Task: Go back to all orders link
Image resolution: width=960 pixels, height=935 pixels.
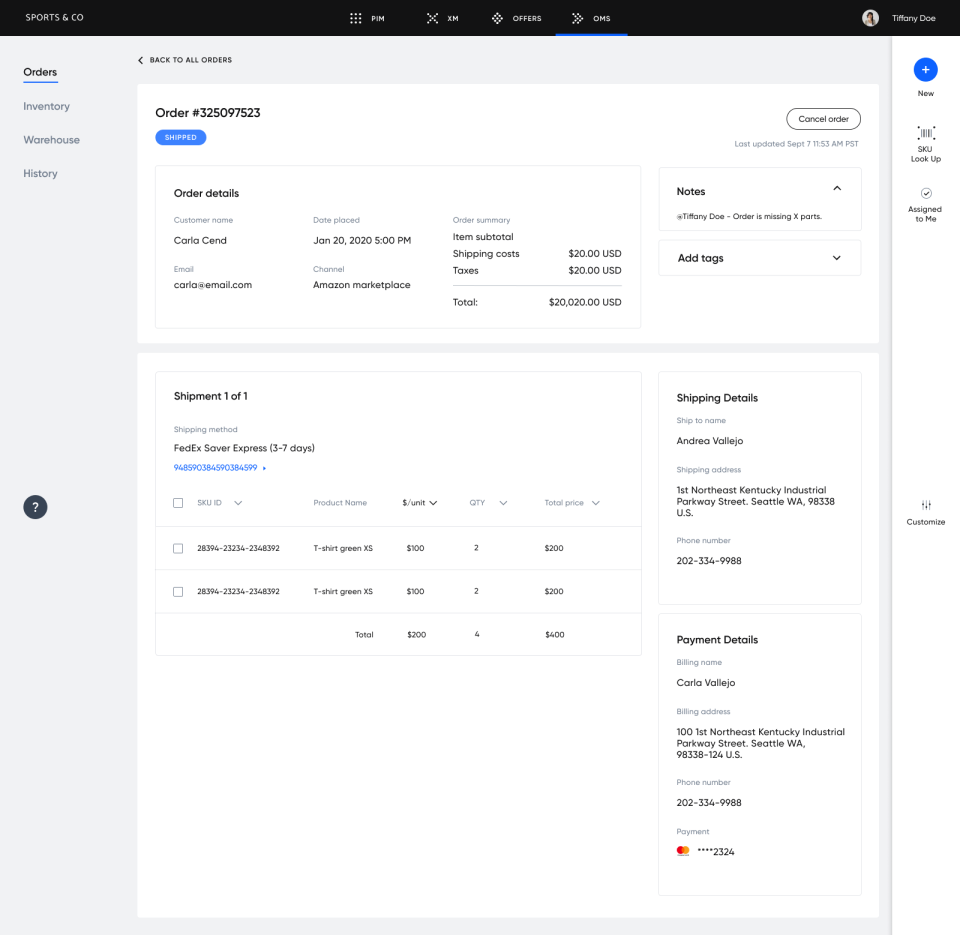Action: click(190, 60)
